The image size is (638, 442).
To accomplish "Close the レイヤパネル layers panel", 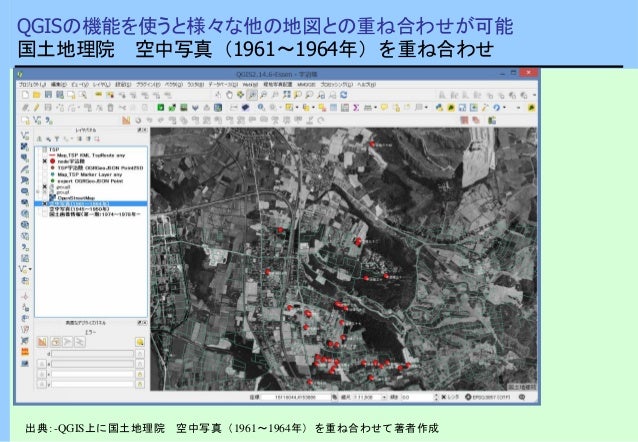I will pyautogui.click(x=145, y=130).
